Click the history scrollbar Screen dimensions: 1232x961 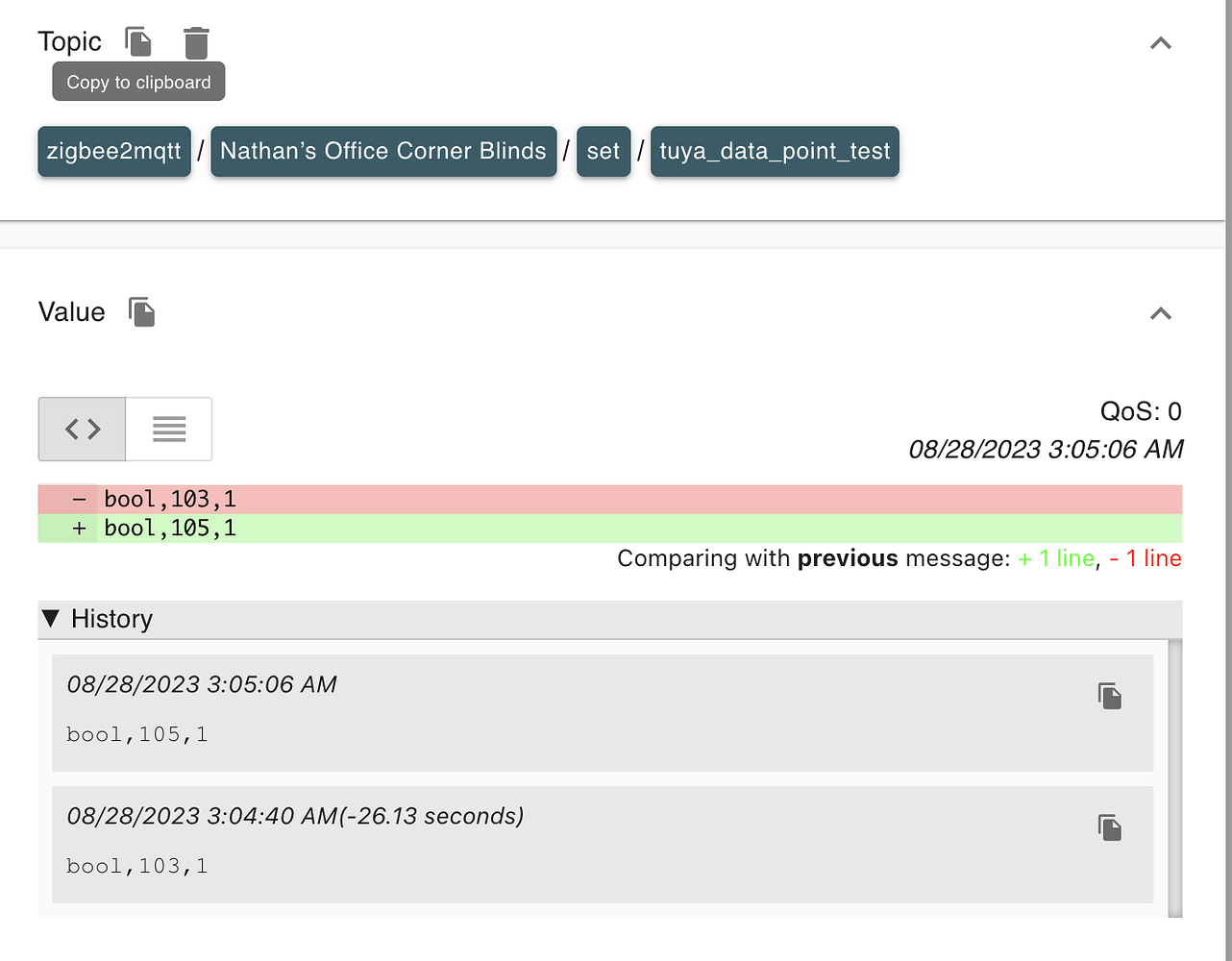click(1175, 778)
